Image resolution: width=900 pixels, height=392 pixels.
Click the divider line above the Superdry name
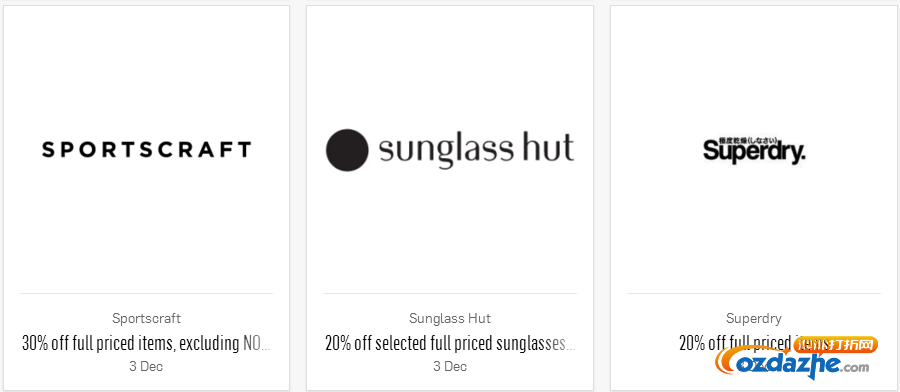(x=754, y=294)
